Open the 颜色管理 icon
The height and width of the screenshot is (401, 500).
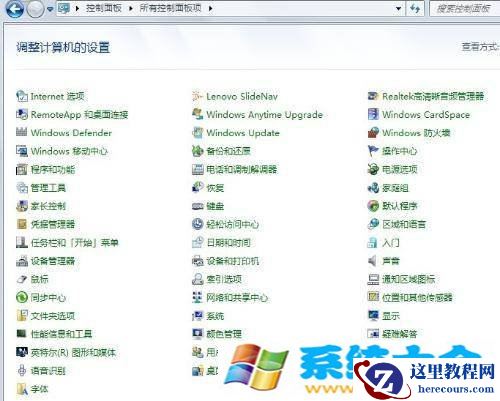[x=197, y=334]
